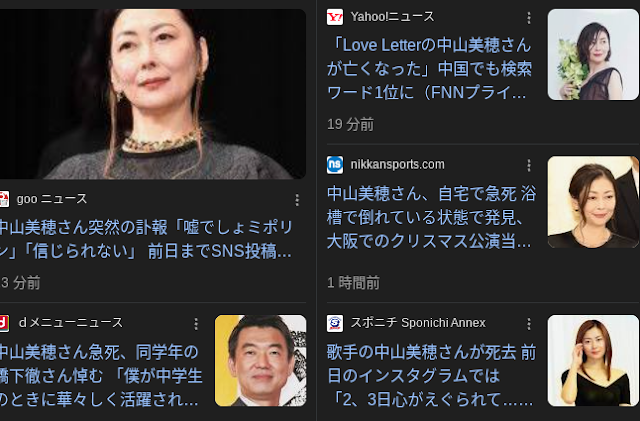The image size is (640, 421).
Task: Open the '中山美穂さん突然の訃報' headline
Action: tap(146, 239)
